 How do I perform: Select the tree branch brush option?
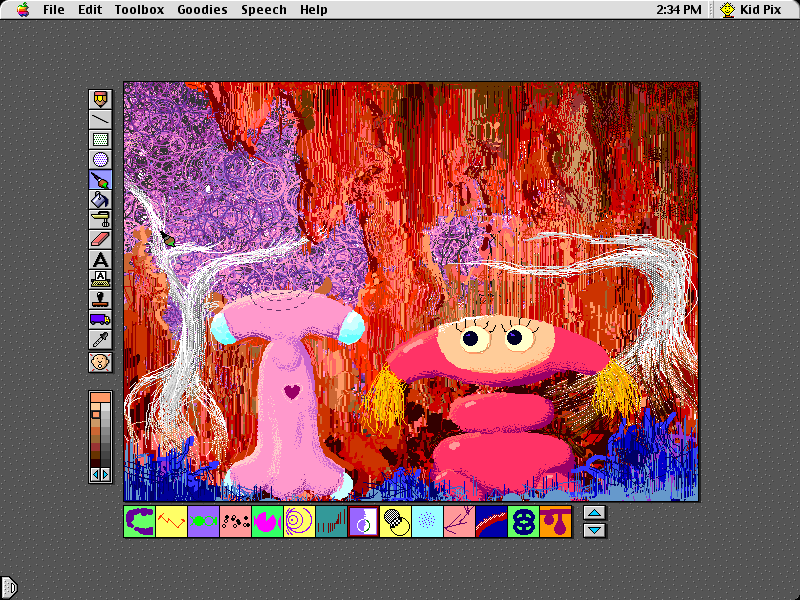(459, 521)
